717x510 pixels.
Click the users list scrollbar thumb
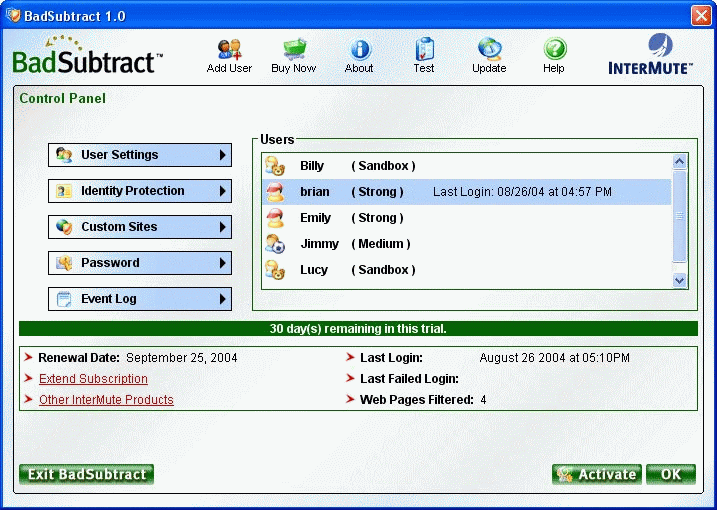tap(680, 216)
